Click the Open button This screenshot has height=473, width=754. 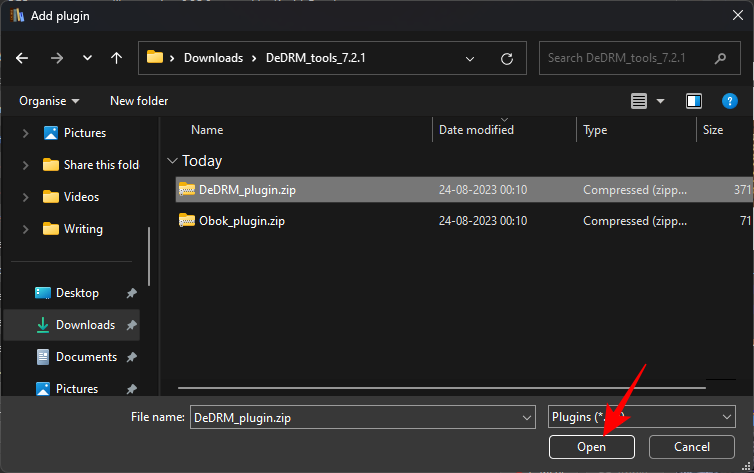(591, 447)
